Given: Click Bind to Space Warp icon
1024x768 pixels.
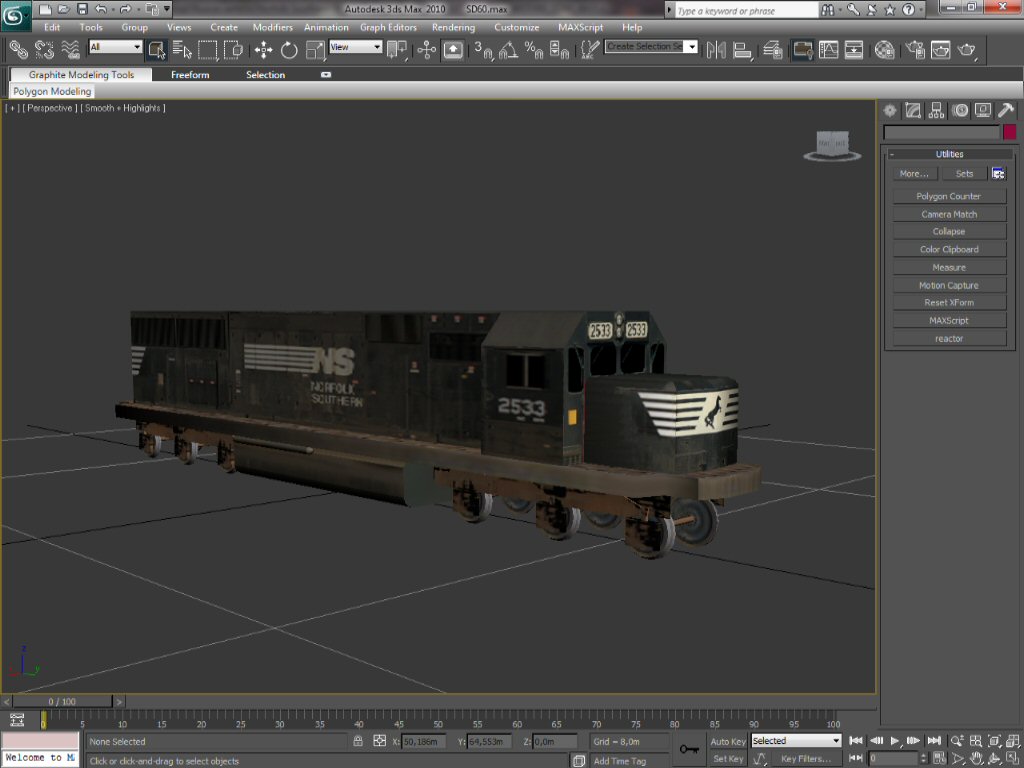Looking at the screenshot, I should (x=70, y=50).
